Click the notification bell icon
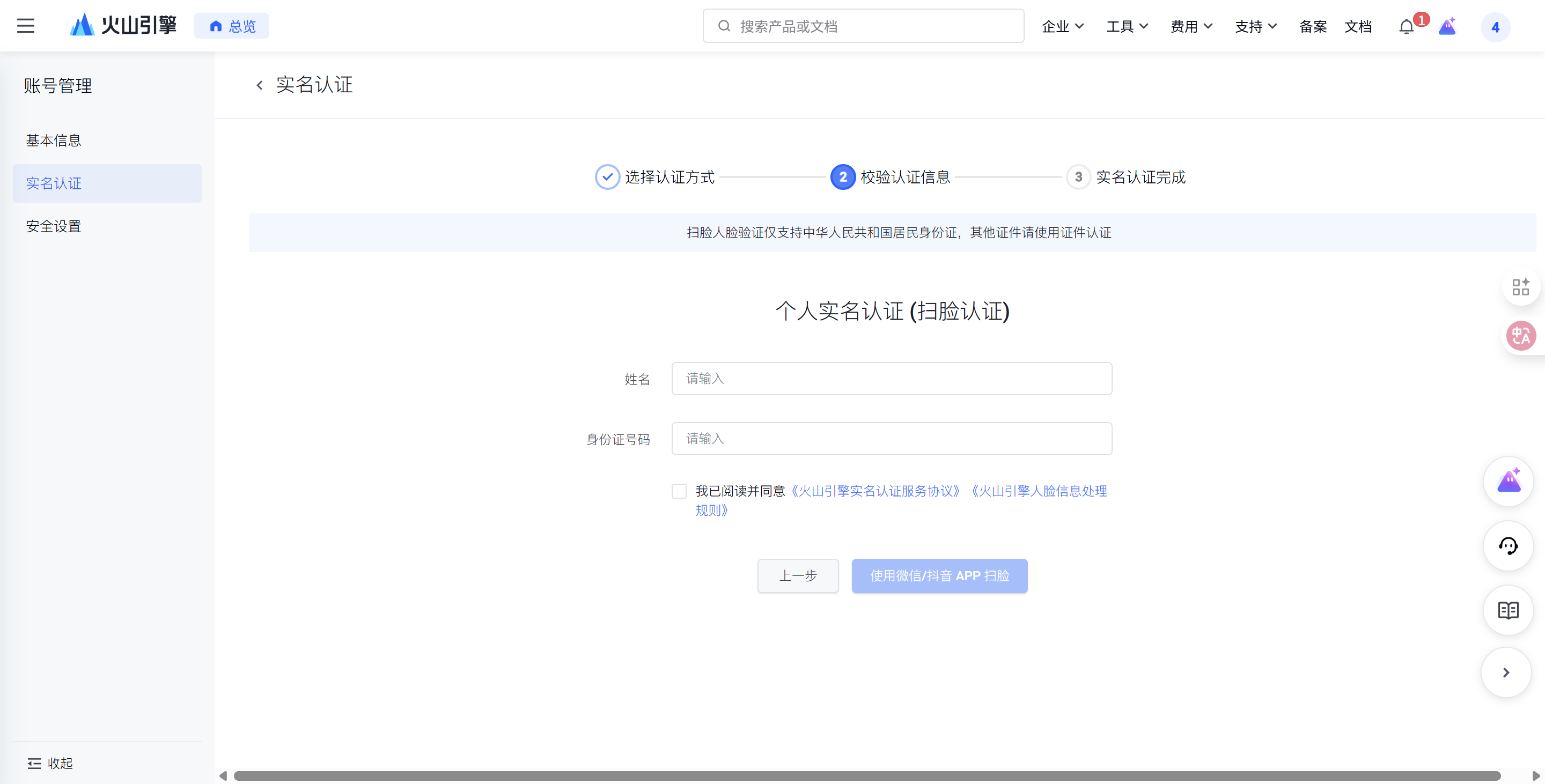The image size is (1545, 784). click(1406, 27)
